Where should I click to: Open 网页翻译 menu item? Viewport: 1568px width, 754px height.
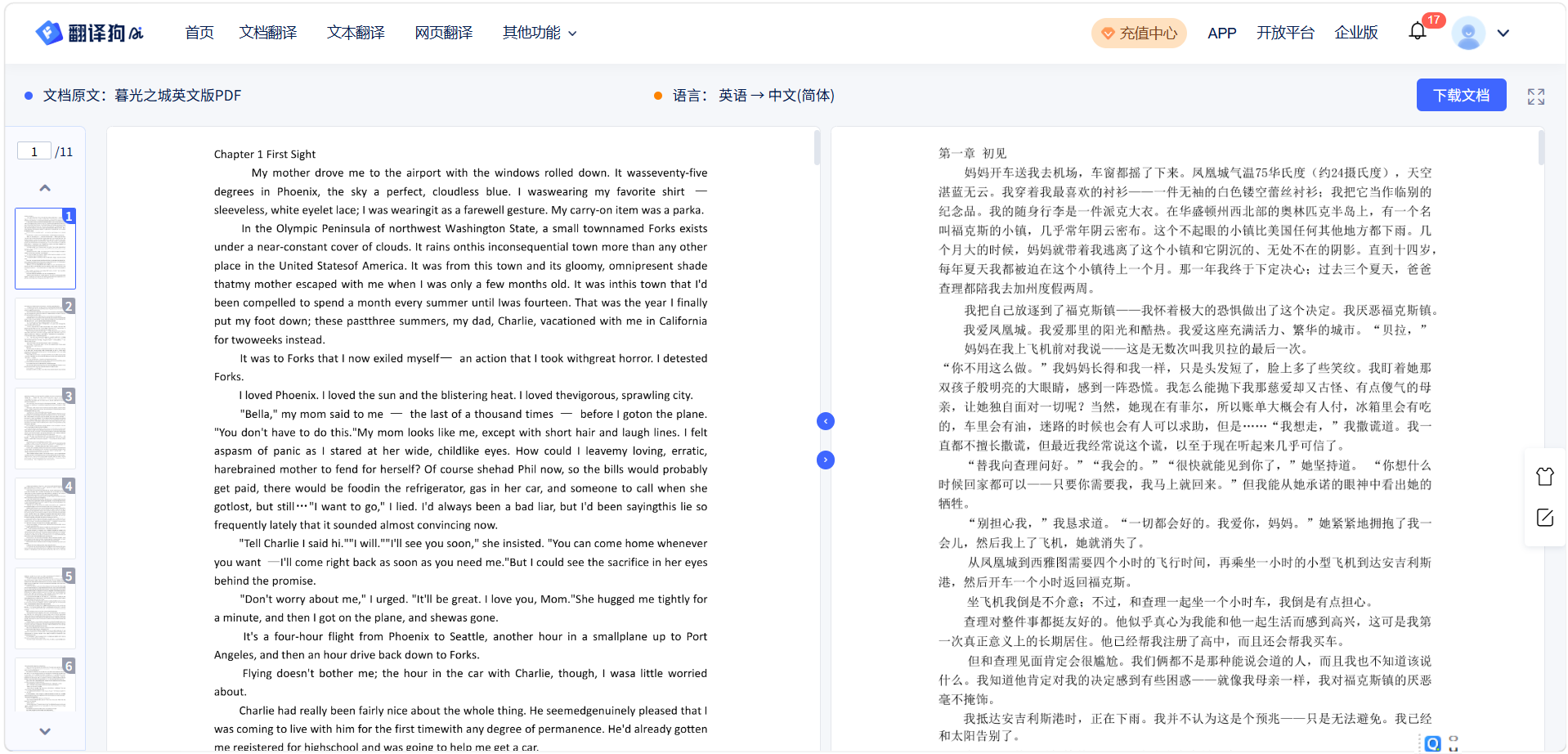[x=443, y=33]
